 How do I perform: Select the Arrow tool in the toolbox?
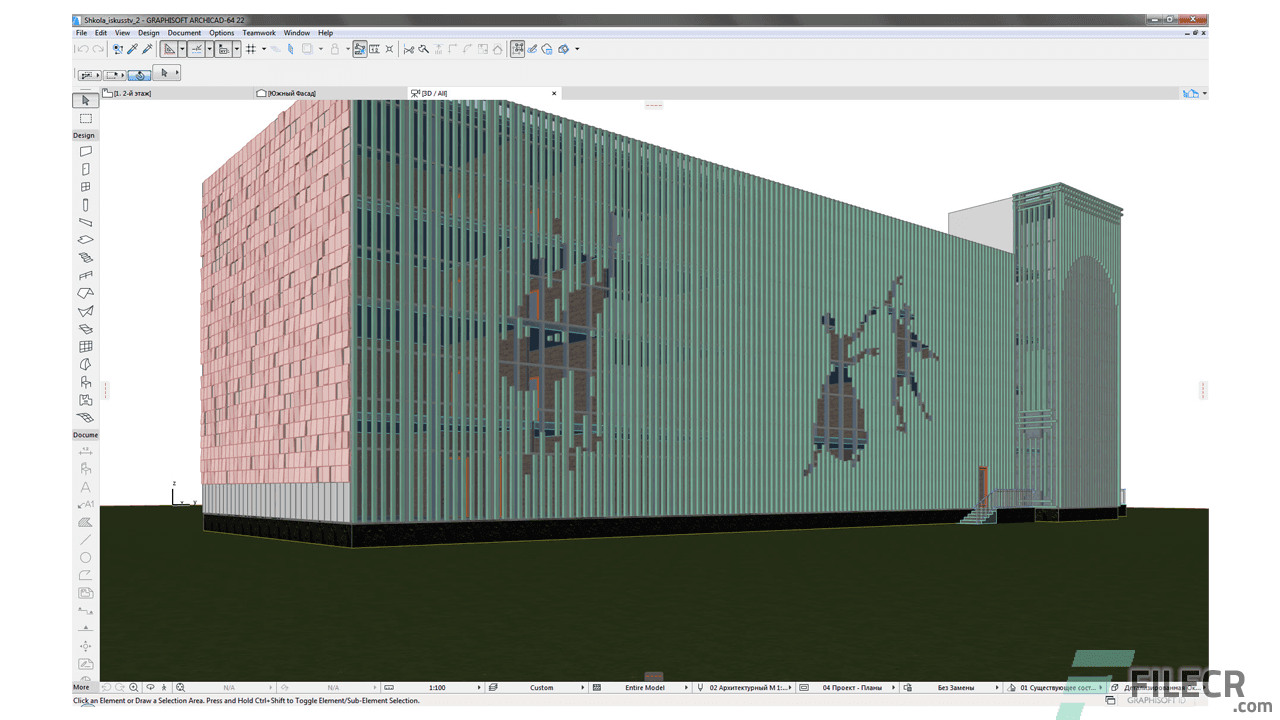(x=85, y=100)
